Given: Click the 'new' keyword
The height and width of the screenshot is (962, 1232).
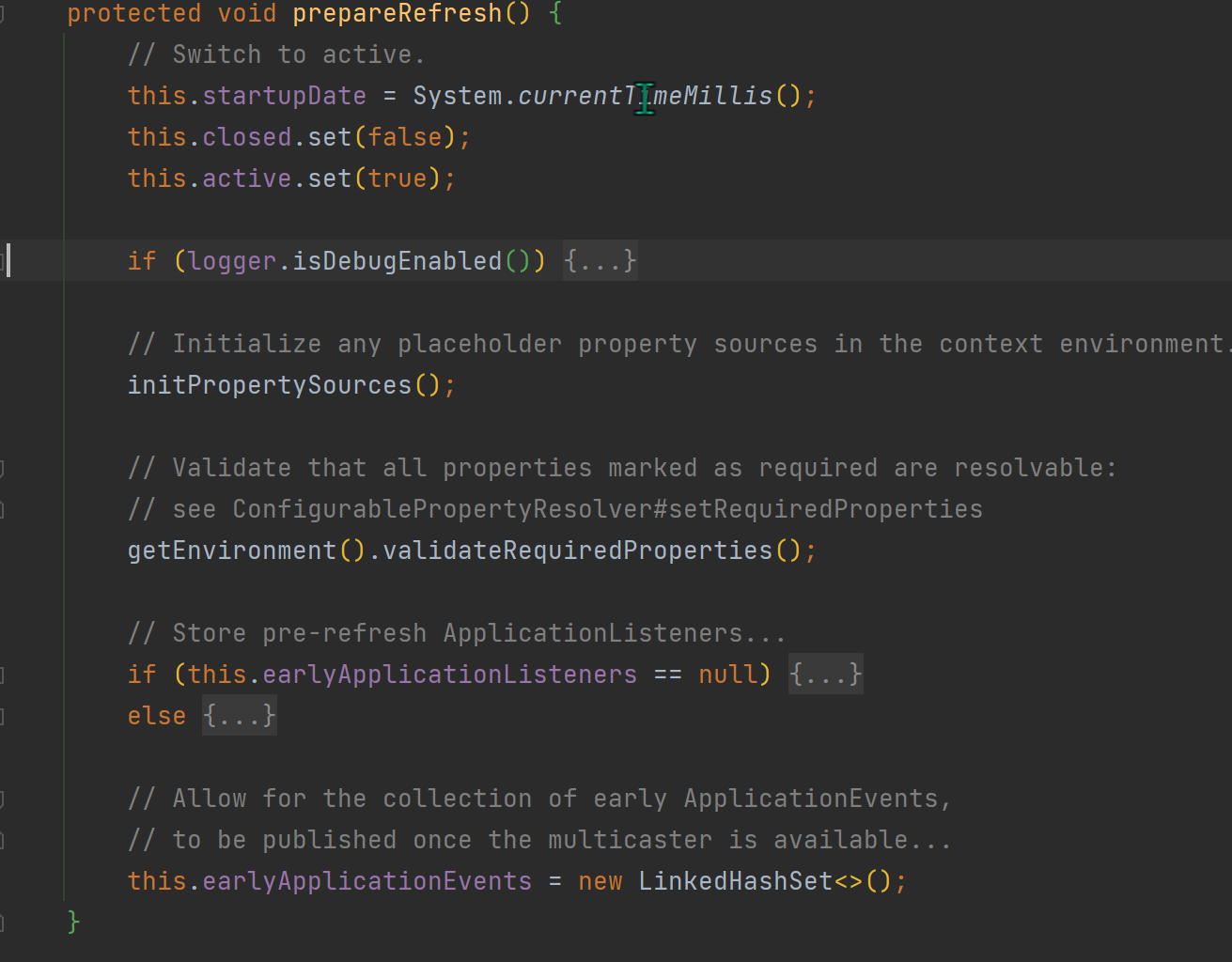Looking at the screenshot, I should (600, 881).
